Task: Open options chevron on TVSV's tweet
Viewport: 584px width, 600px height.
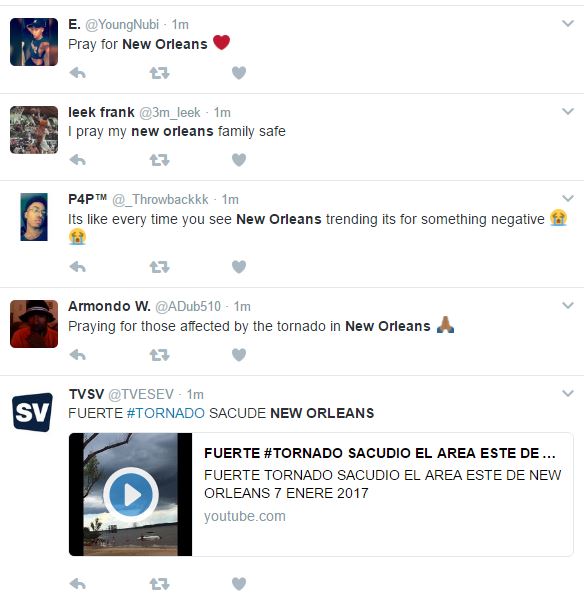Action: click(x=568, y=393)
